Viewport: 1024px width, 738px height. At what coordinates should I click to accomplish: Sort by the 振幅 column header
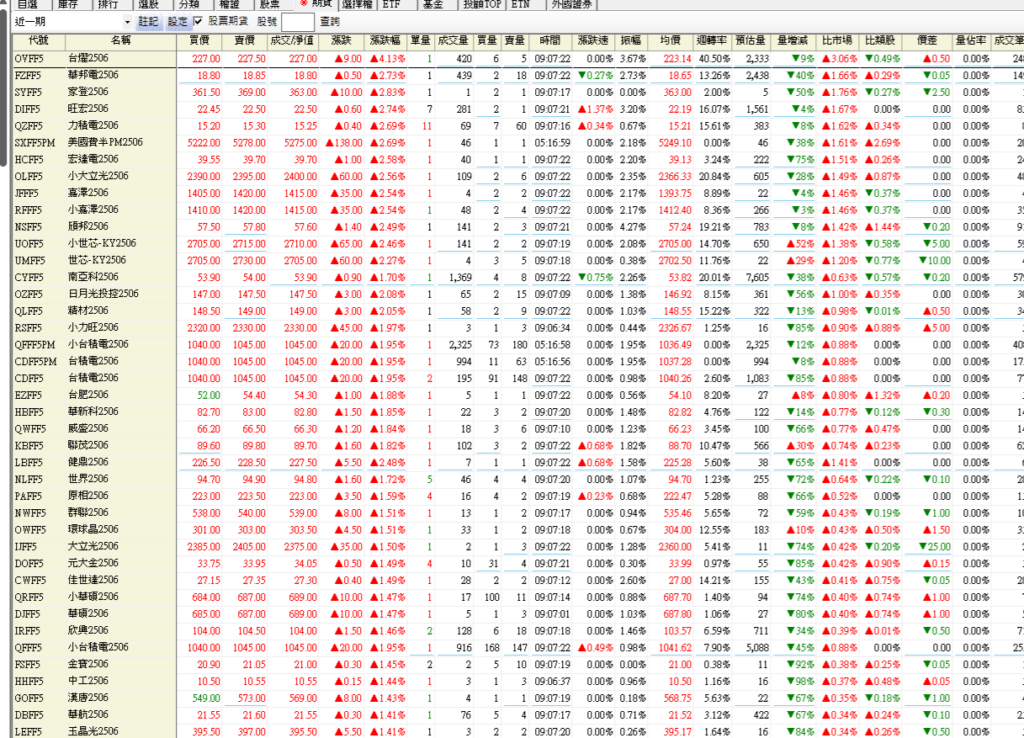click(631, 40)
